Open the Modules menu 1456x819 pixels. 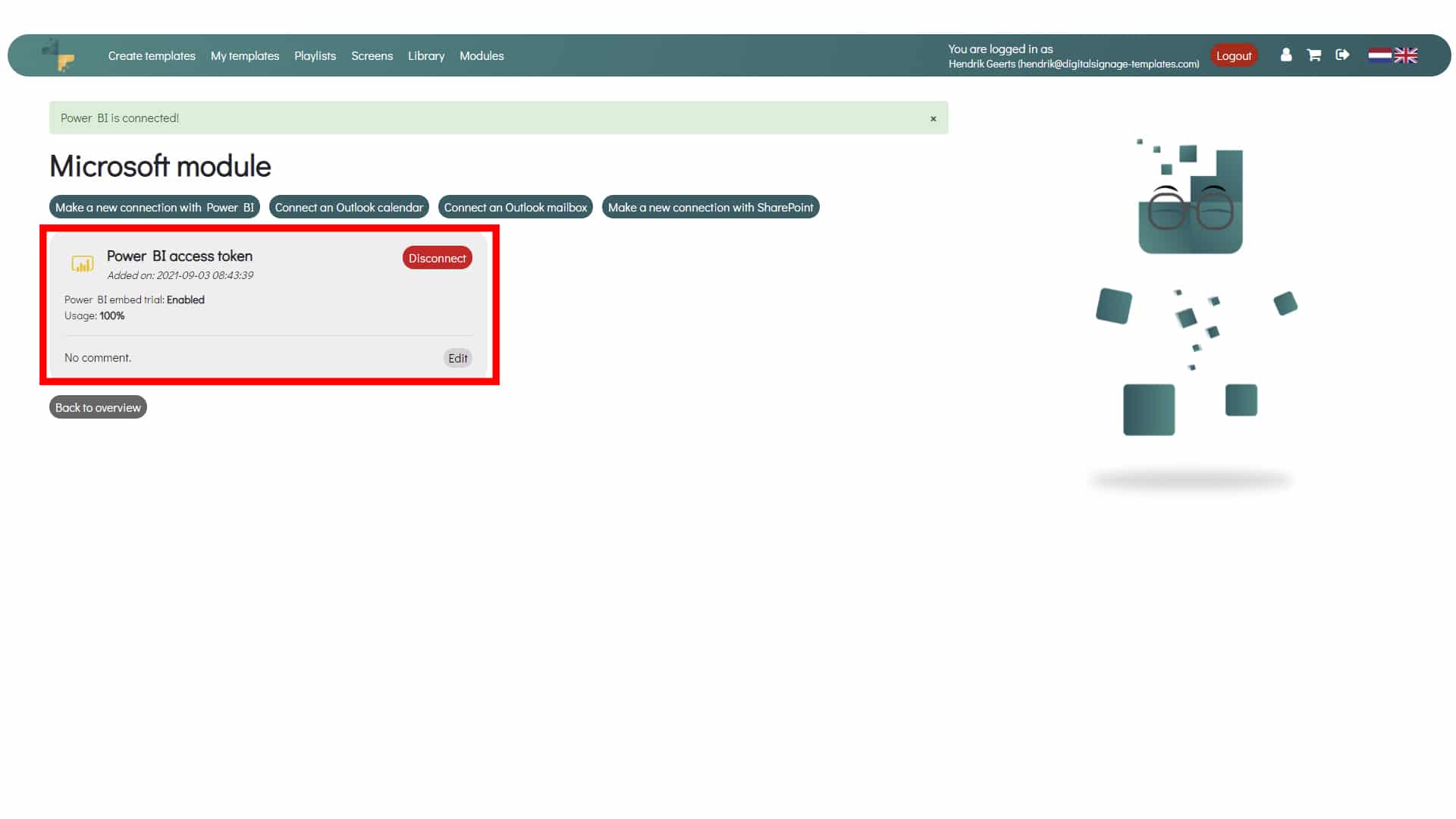[x=482, y=56]
